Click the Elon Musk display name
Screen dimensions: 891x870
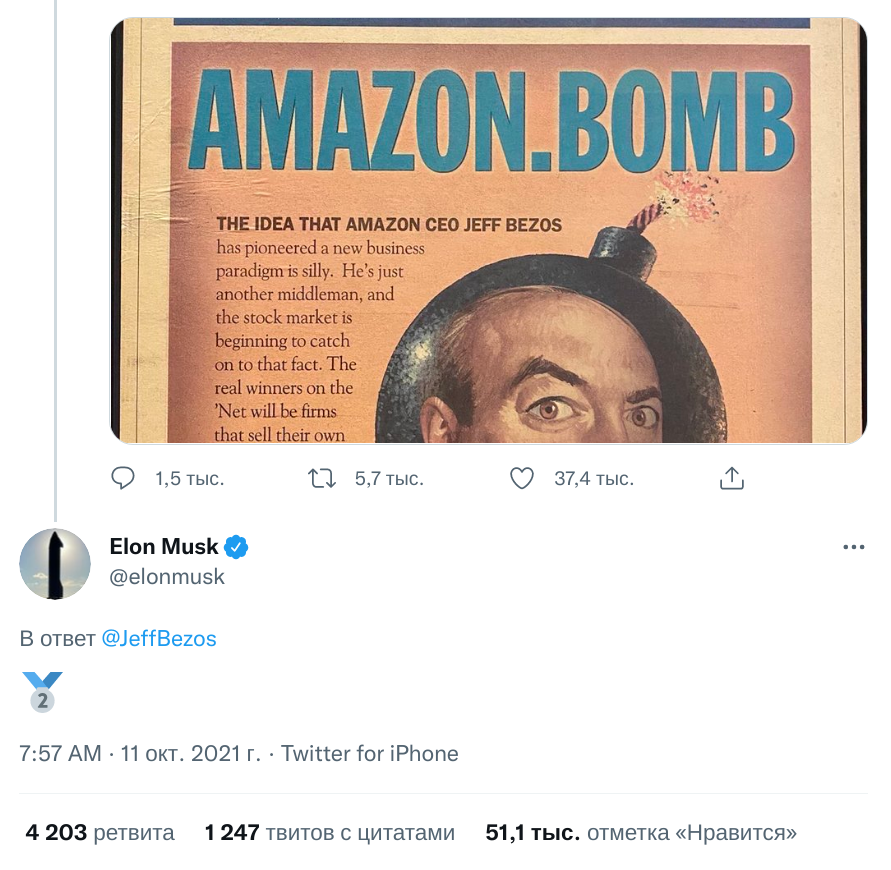[x=163, y=547]
